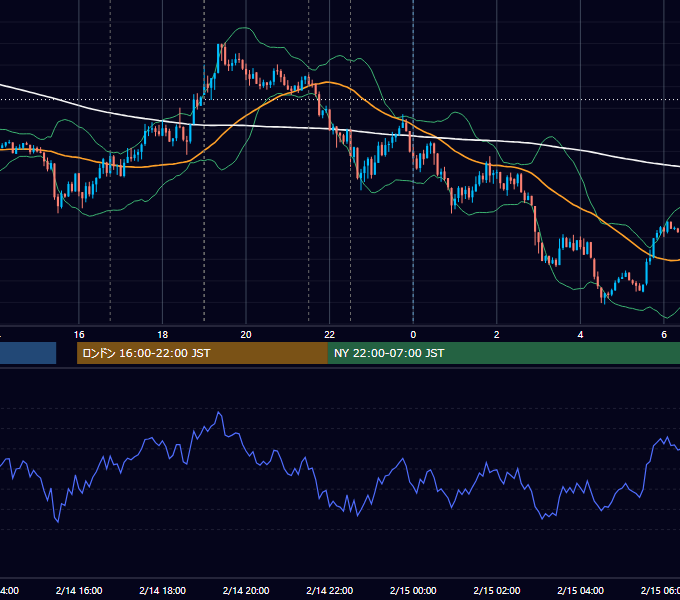Select the ロンドン 16:00-22:00 JST session bar
Viewport: 680px width, 600px height.
click(202, 353)
